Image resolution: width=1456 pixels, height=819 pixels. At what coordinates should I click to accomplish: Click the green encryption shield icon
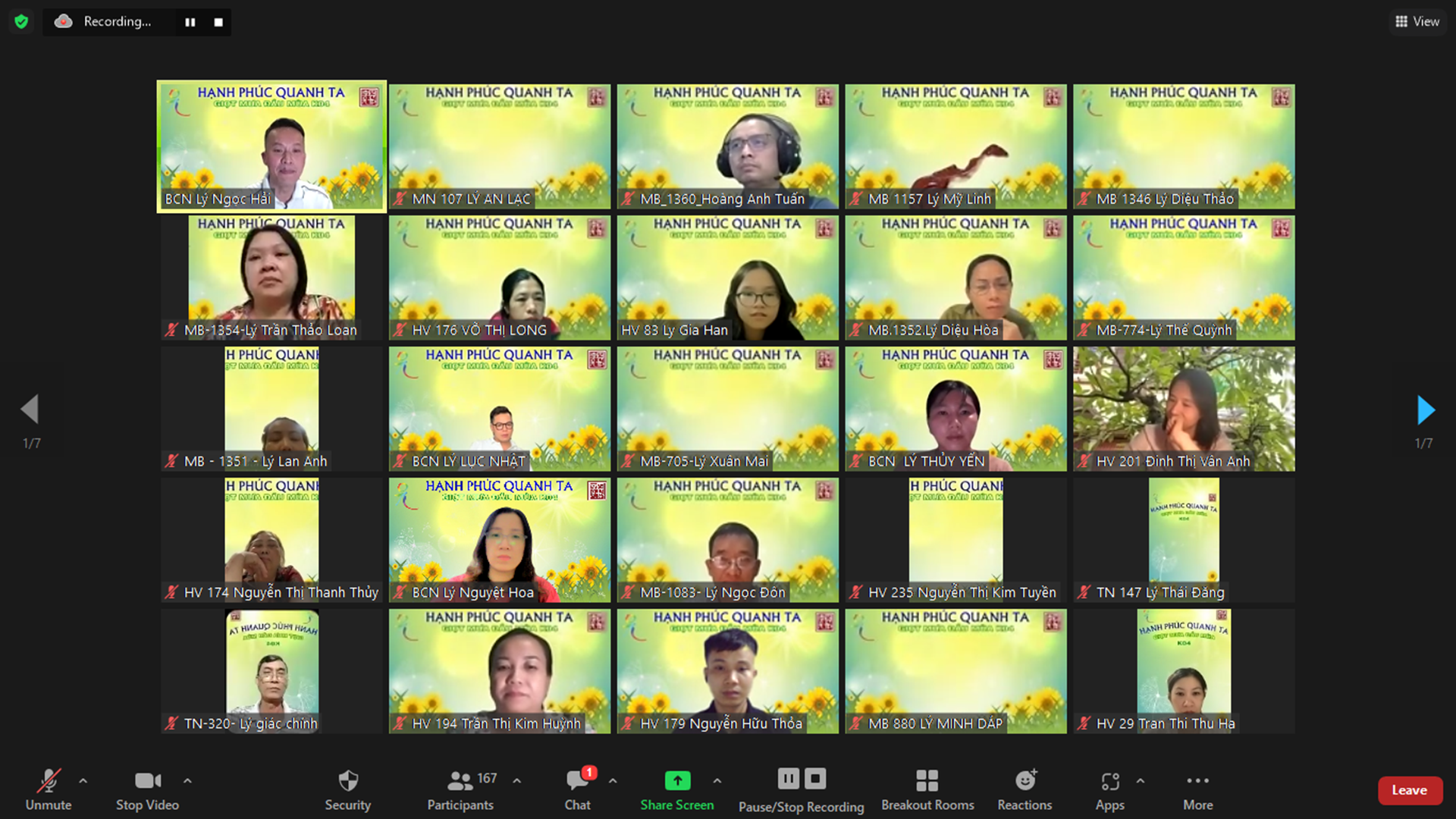(21, 21)
